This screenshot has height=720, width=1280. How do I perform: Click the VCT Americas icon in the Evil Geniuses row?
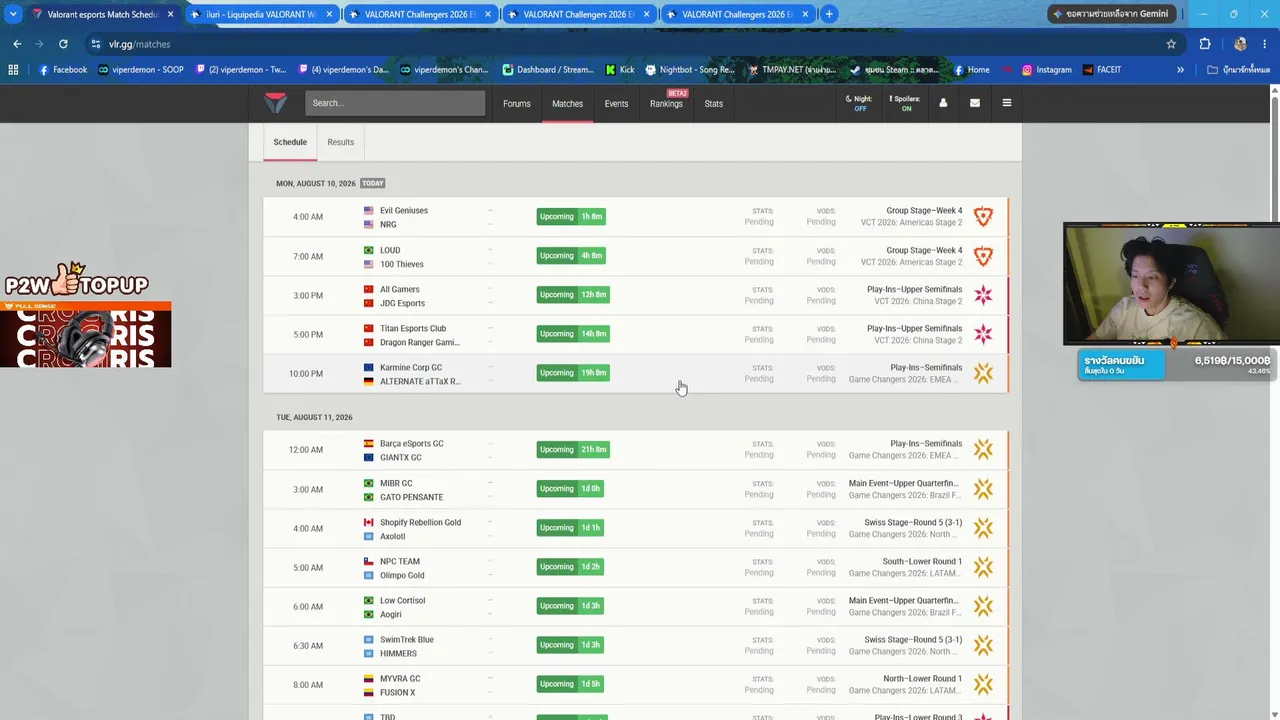[x=983, y=217]
